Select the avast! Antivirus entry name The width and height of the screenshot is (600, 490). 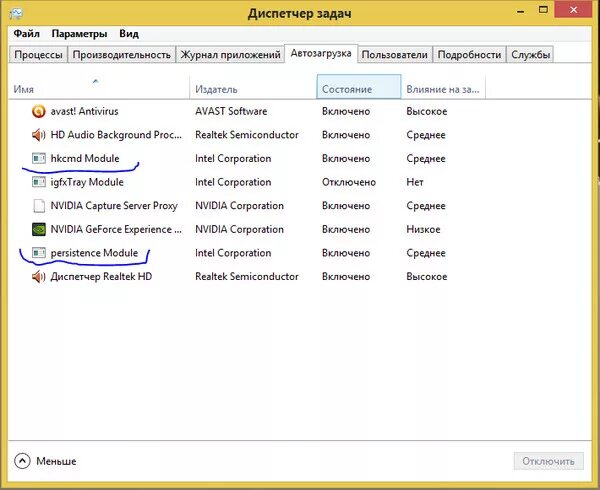coord(85,111)
